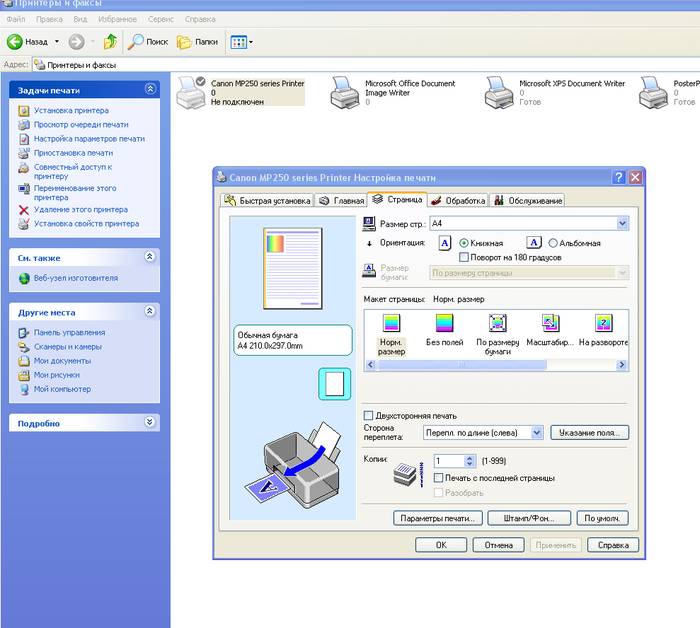Open the 'Размер стр.' A4 dropdown
Viewport: 700px width, 628px height.
pos(623,223)
